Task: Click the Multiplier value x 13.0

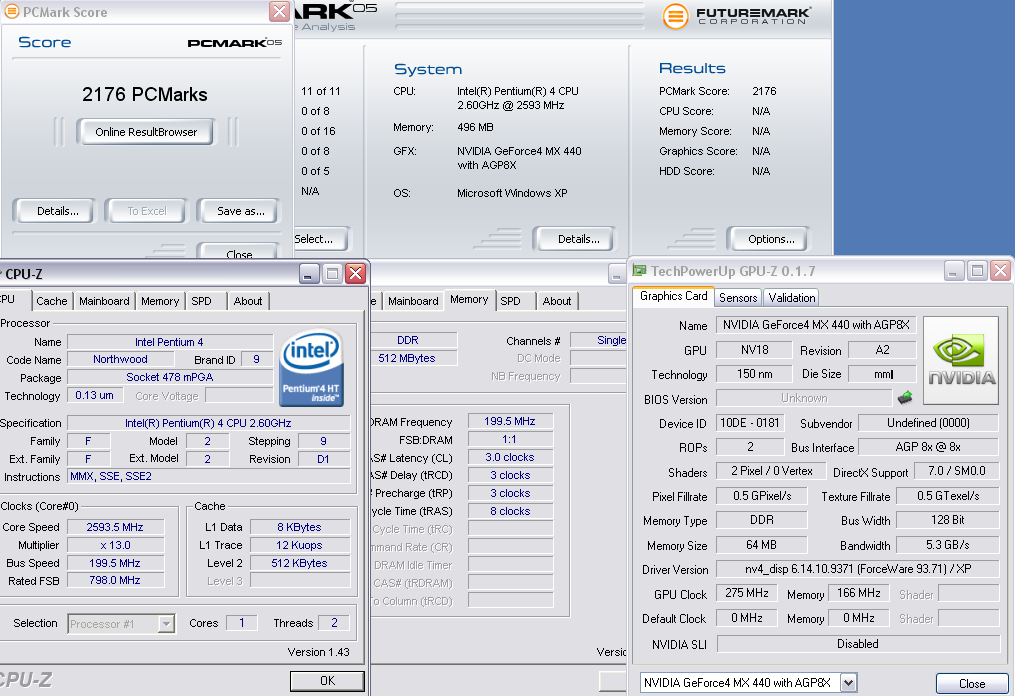Action: [115, 545]
